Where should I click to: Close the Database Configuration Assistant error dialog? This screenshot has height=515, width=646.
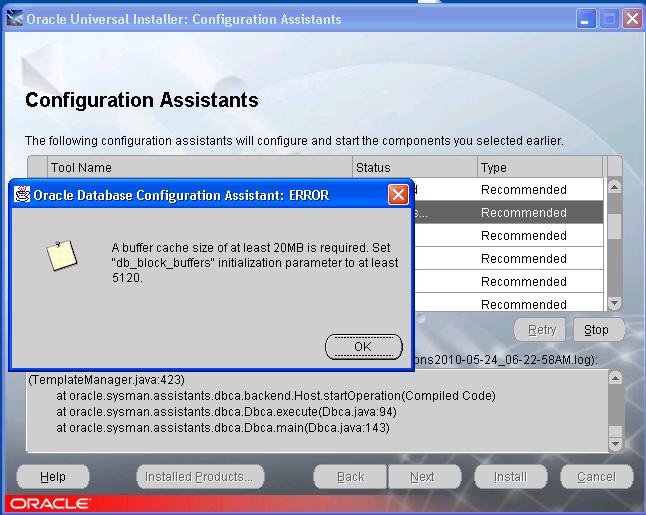[x=397, y=195]
